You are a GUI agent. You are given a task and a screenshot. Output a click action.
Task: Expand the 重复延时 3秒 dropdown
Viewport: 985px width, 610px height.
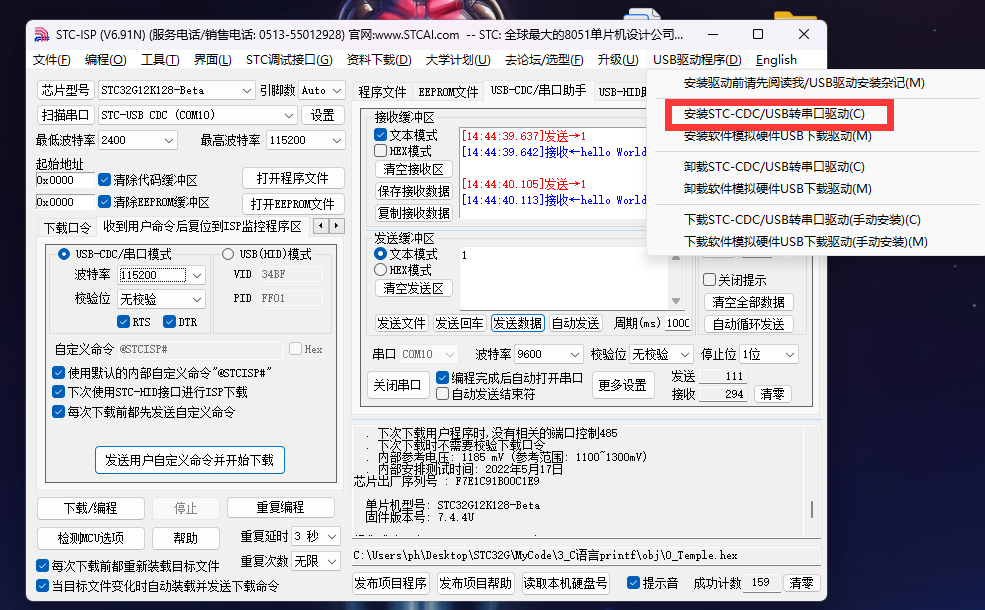(332, 536)
